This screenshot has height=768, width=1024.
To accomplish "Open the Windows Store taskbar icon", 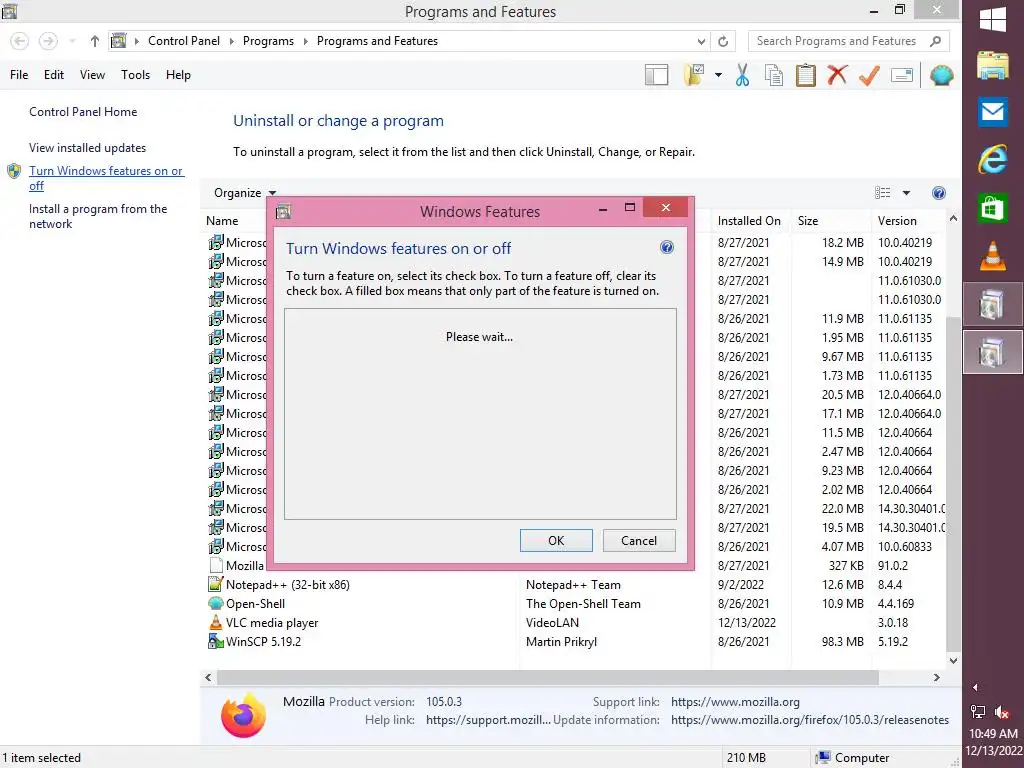I will tap(993, 208).
